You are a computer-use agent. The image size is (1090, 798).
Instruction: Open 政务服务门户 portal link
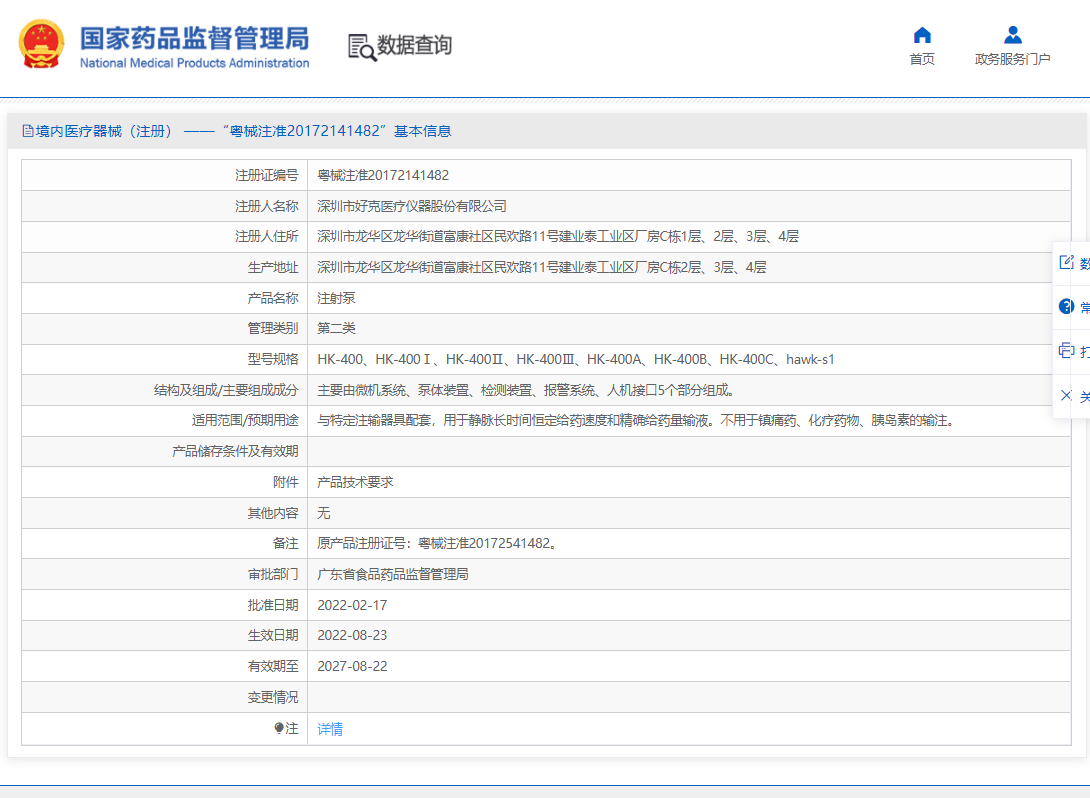click(1013, 59)
